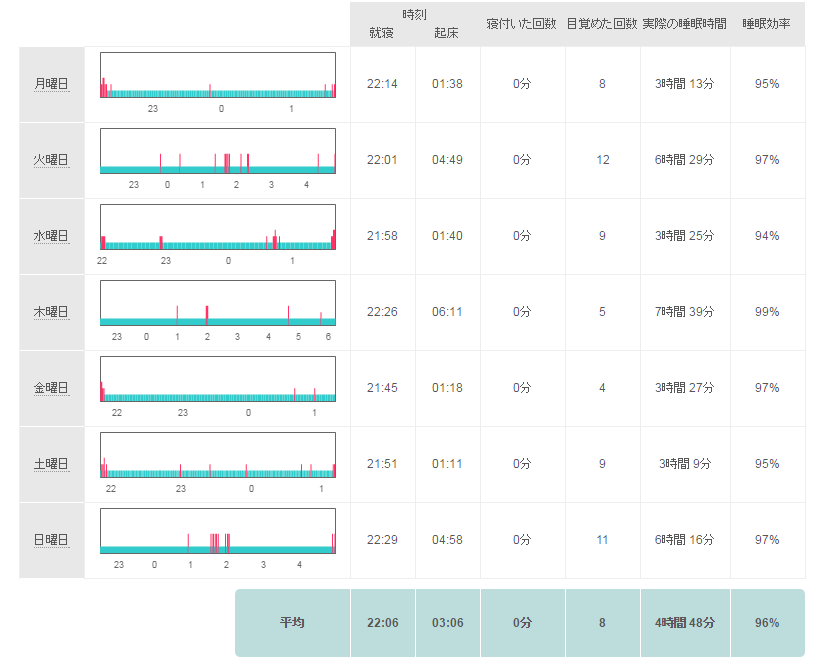This screenshot has height=657, width=815.
Task: Select average bedtime 22:06
Action: (383, 622)
